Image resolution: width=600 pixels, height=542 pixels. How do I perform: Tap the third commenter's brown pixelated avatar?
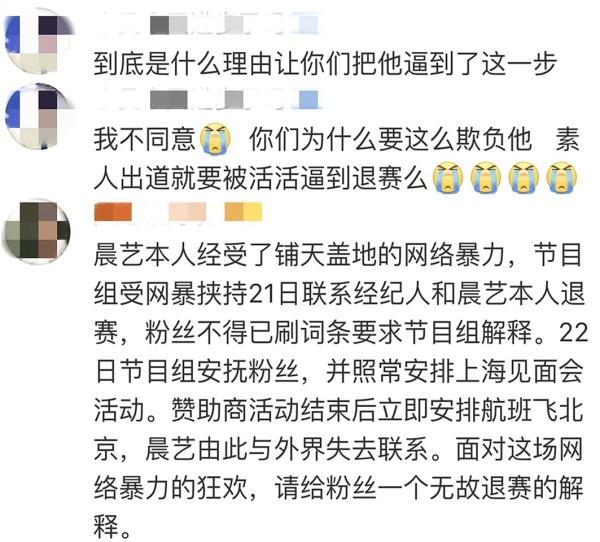tap(37, 231)
